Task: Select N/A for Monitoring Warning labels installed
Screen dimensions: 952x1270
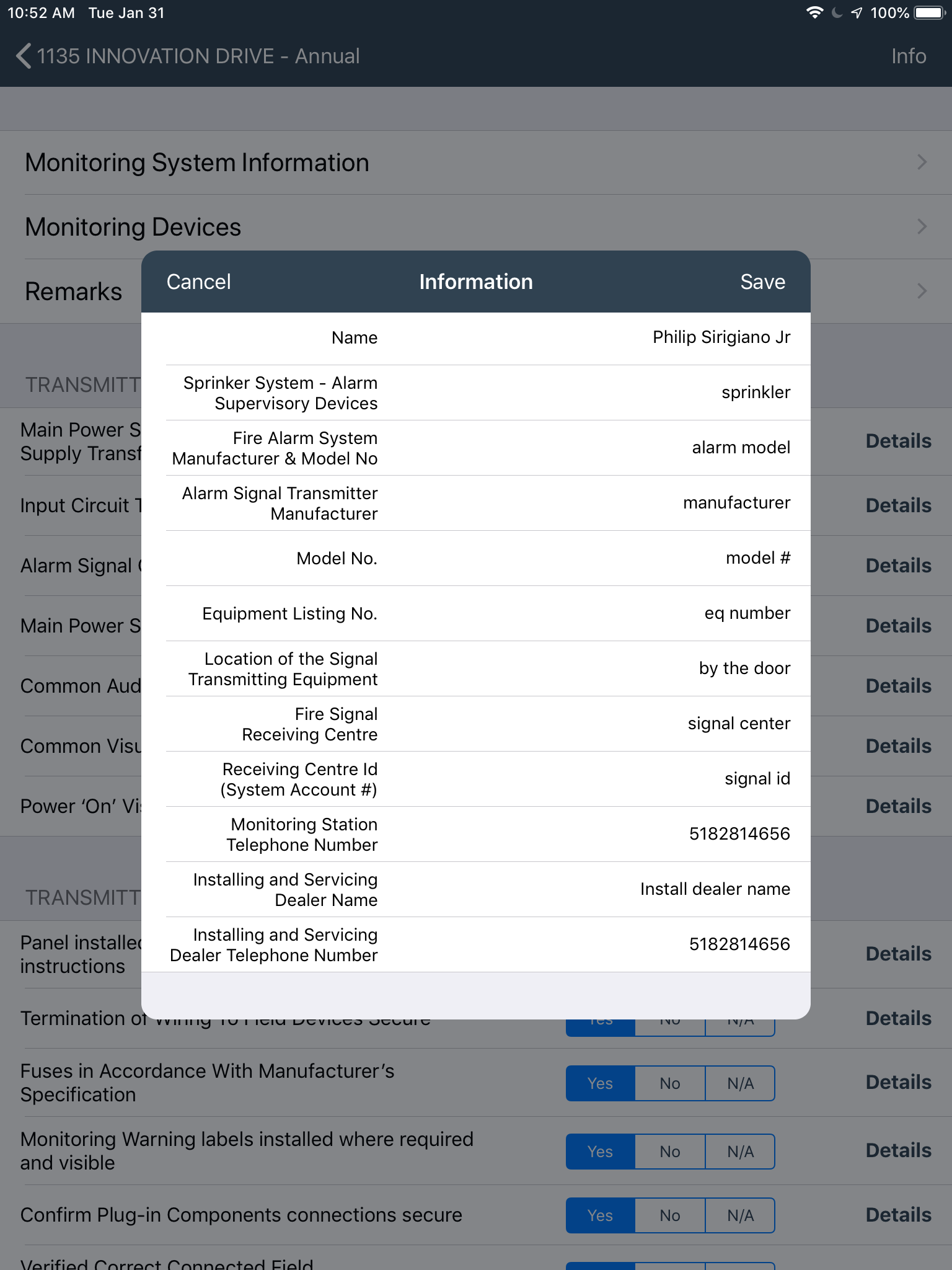Action: (740, 1152)
